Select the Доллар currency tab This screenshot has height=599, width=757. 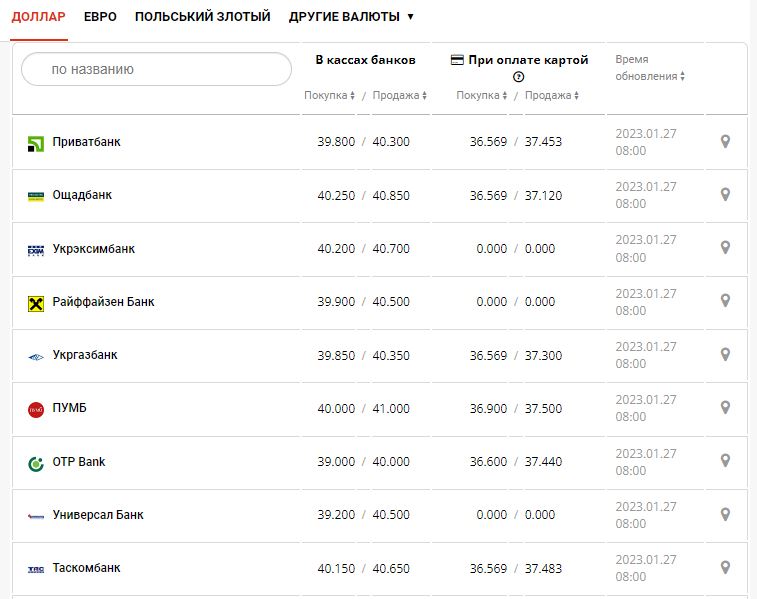39,17
